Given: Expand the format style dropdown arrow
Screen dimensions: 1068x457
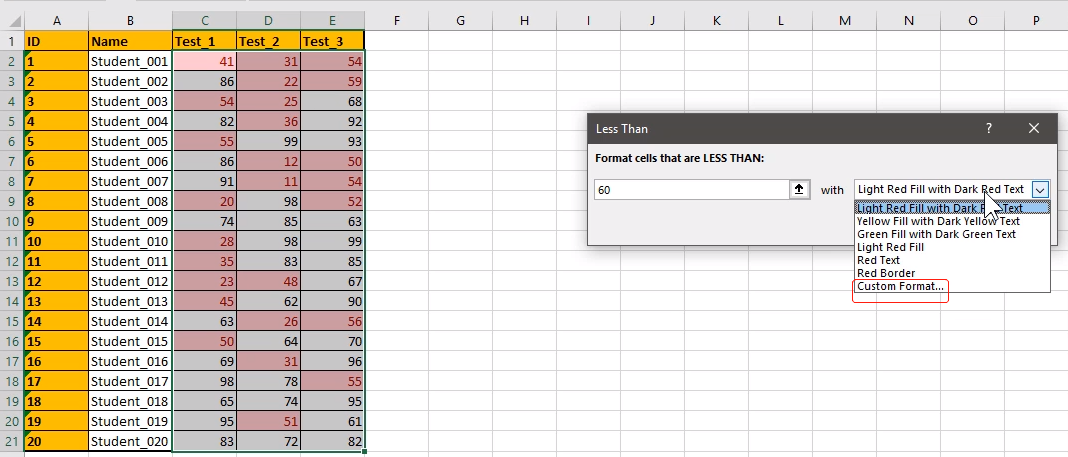Looking at the screenshot, I should pos(1040,190).
